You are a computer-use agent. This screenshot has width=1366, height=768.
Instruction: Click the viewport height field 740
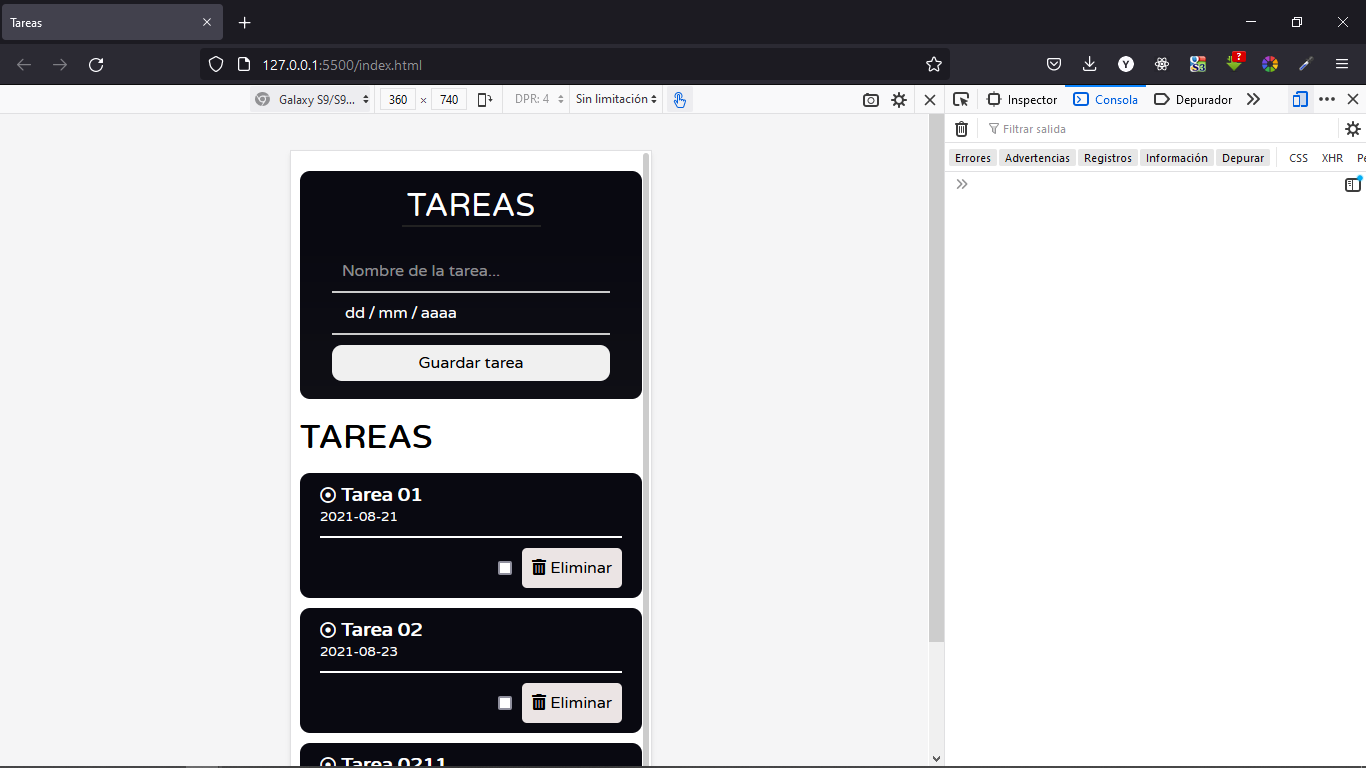[x=449, y=100]
